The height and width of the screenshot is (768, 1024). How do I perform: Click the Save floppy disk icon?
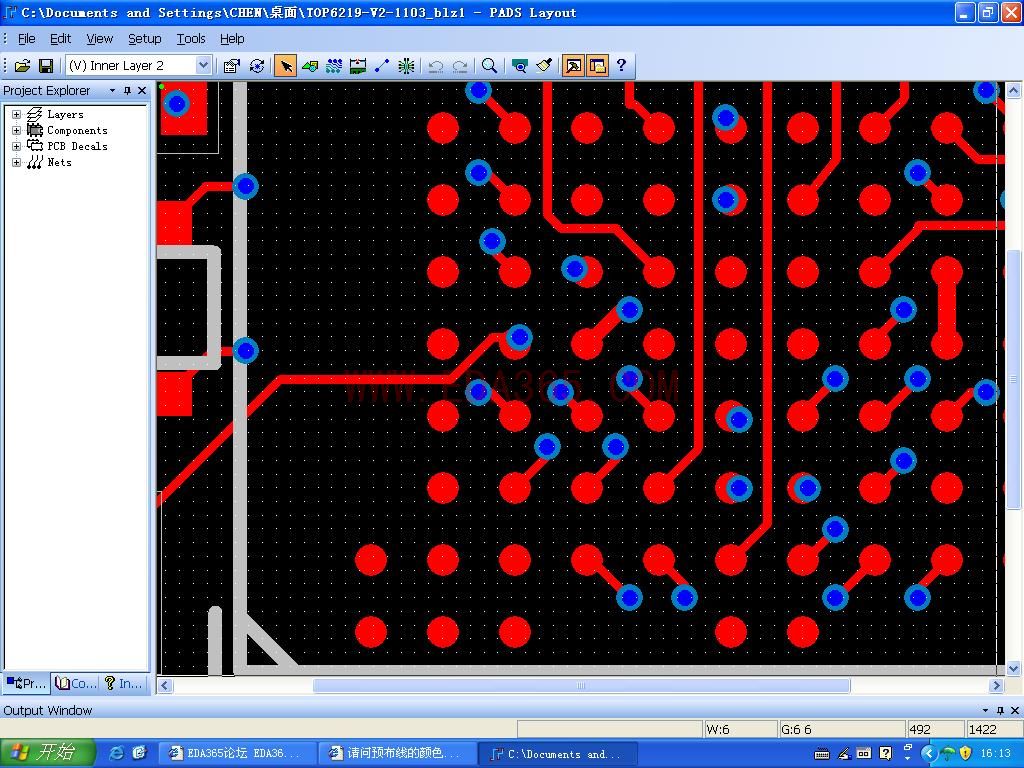tap(46, 66)
